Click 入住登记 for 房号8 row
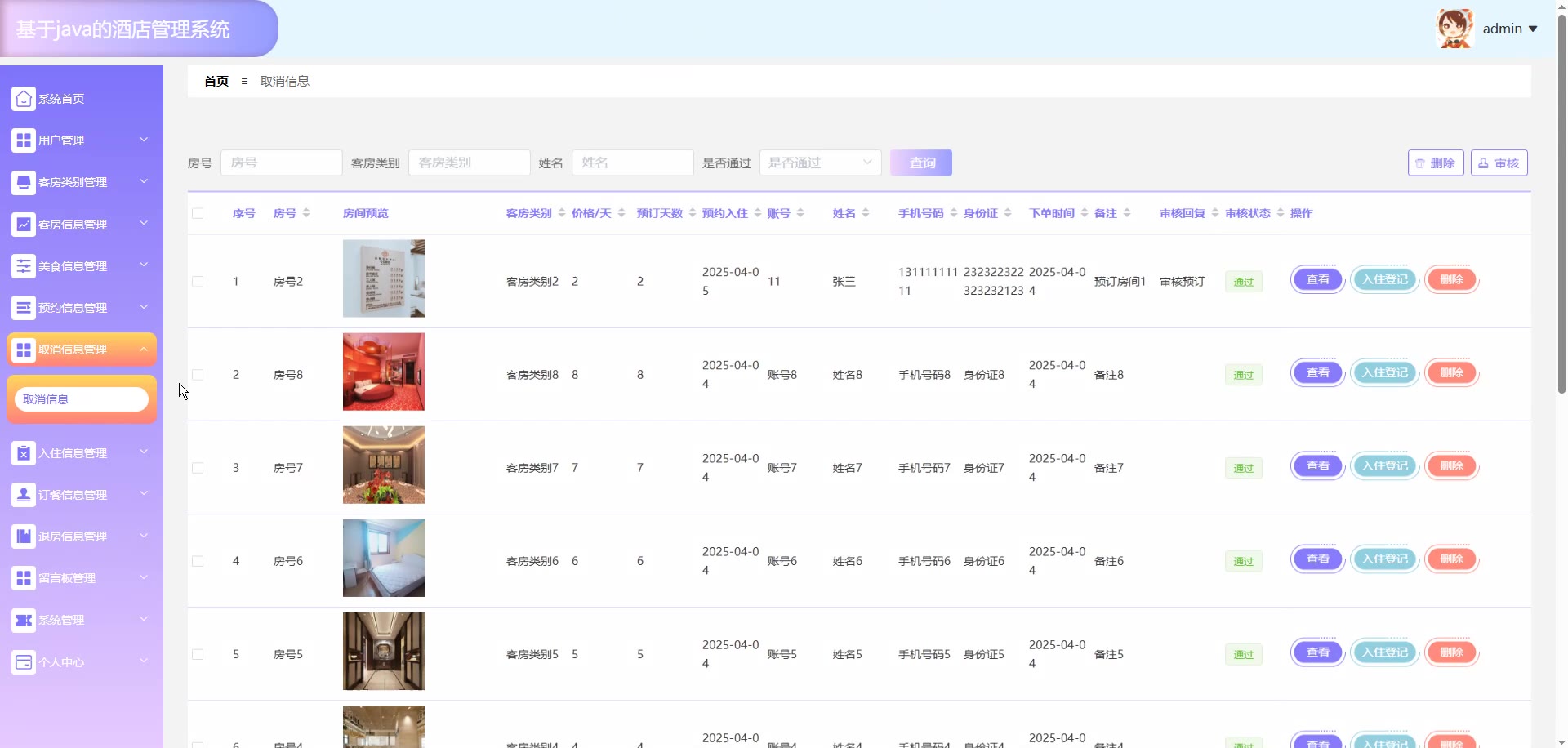The width and height of the screenshot is (1568, 748). [1385, 373]
